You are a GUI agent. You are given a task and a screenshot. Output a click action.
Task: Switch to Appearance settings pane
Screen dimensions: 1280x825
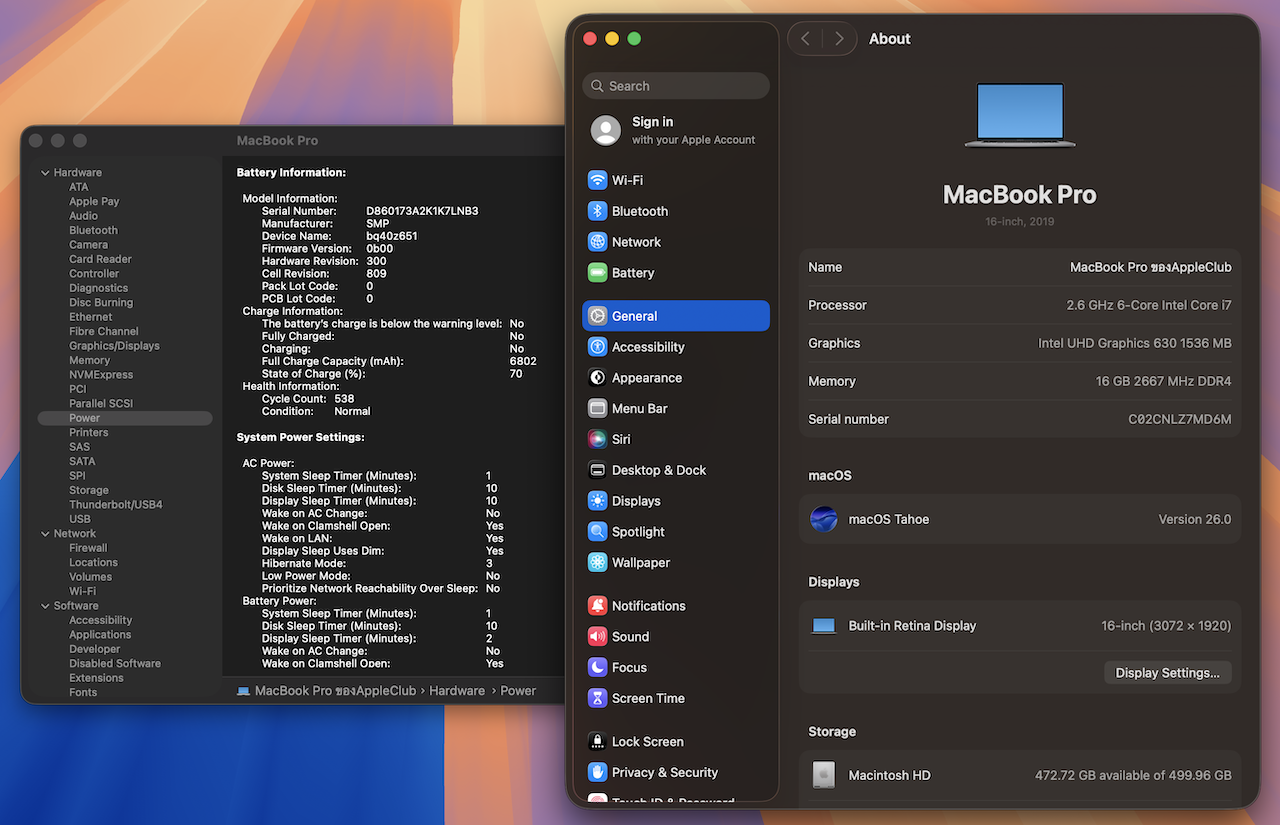pos(646,378)
